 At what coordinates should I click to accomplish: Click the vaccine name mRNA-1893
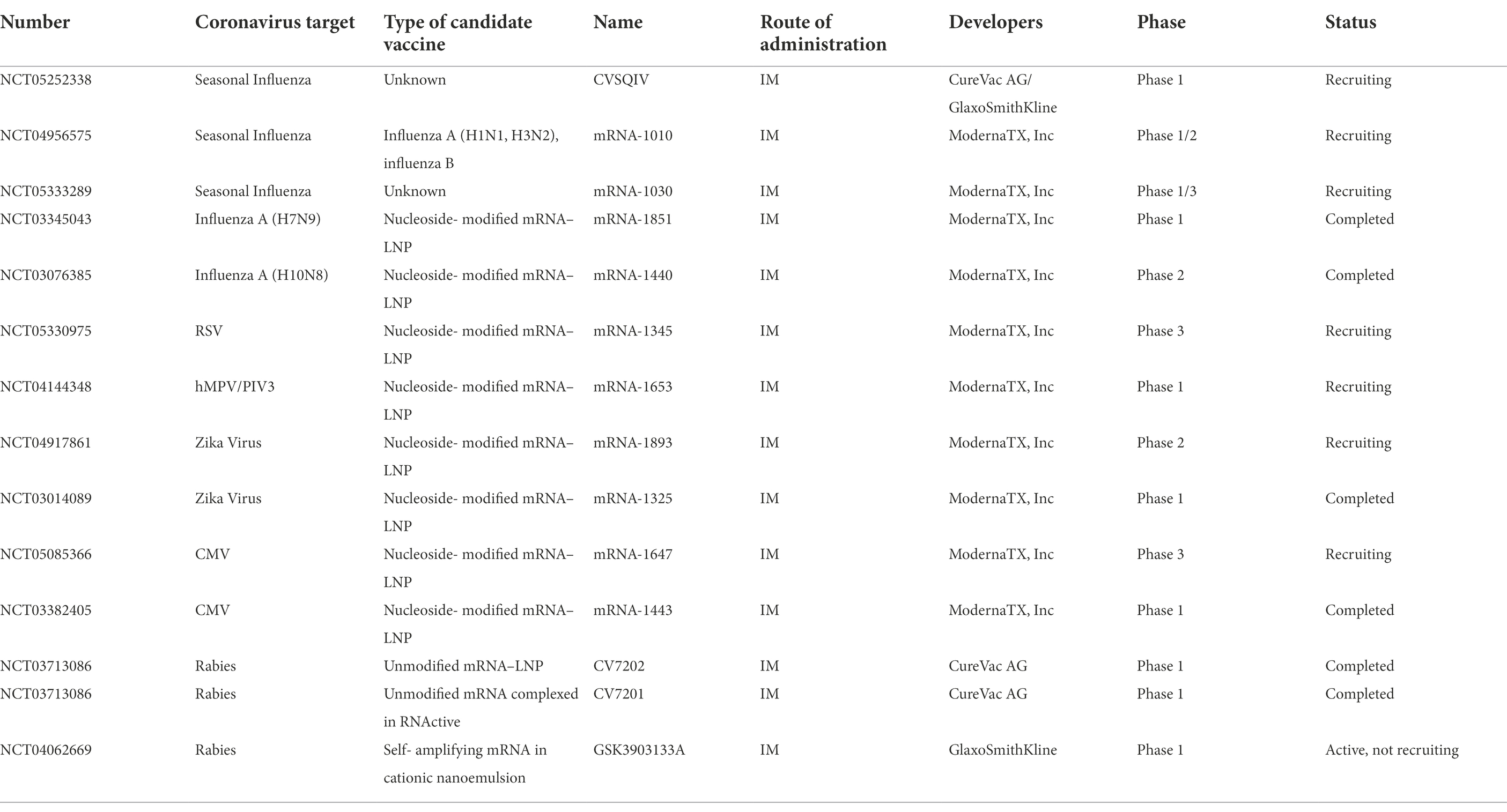coord(632,443)
